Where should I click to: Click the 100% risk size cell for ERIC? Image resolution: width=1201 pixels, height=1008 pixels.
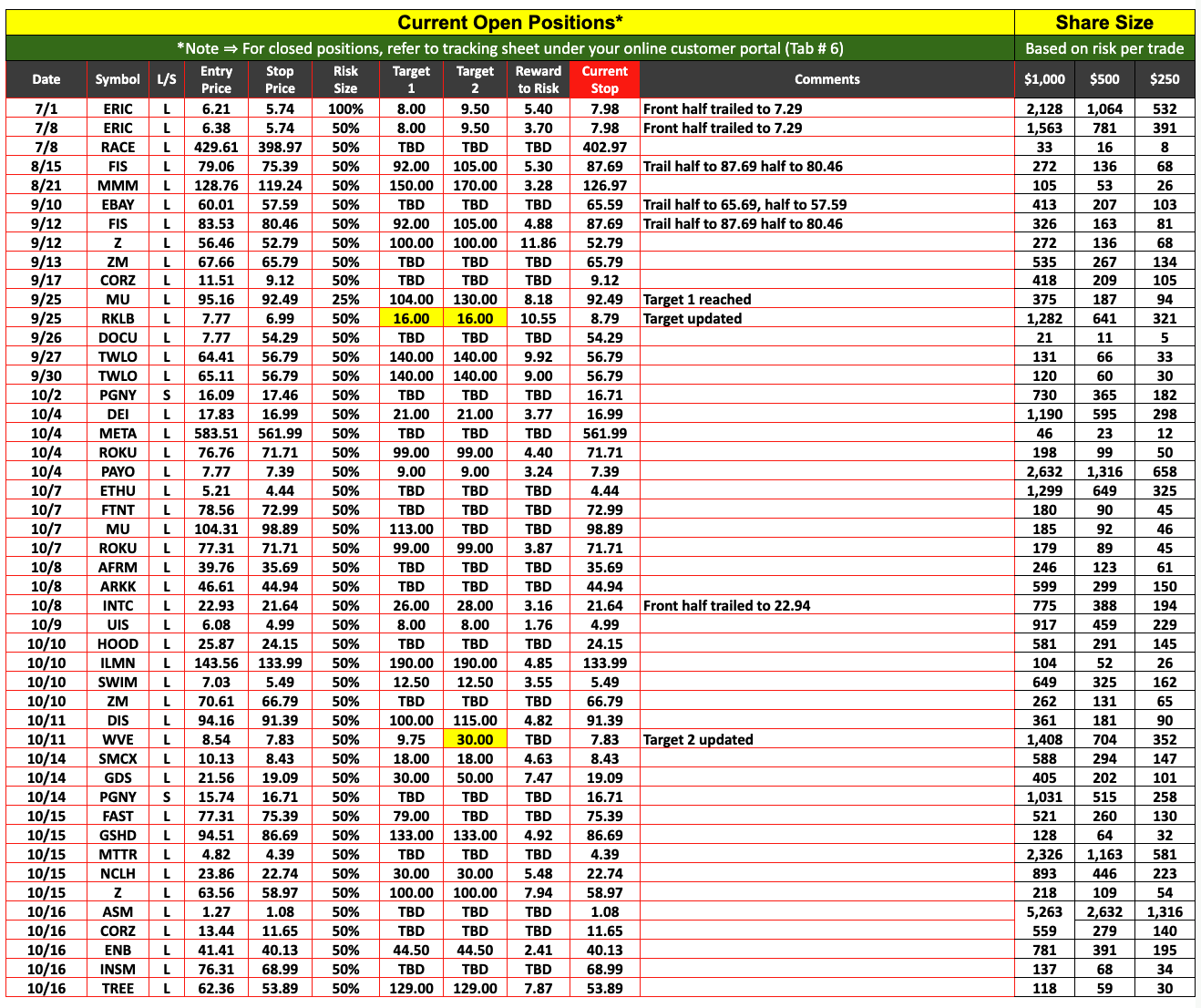point(345,108)
